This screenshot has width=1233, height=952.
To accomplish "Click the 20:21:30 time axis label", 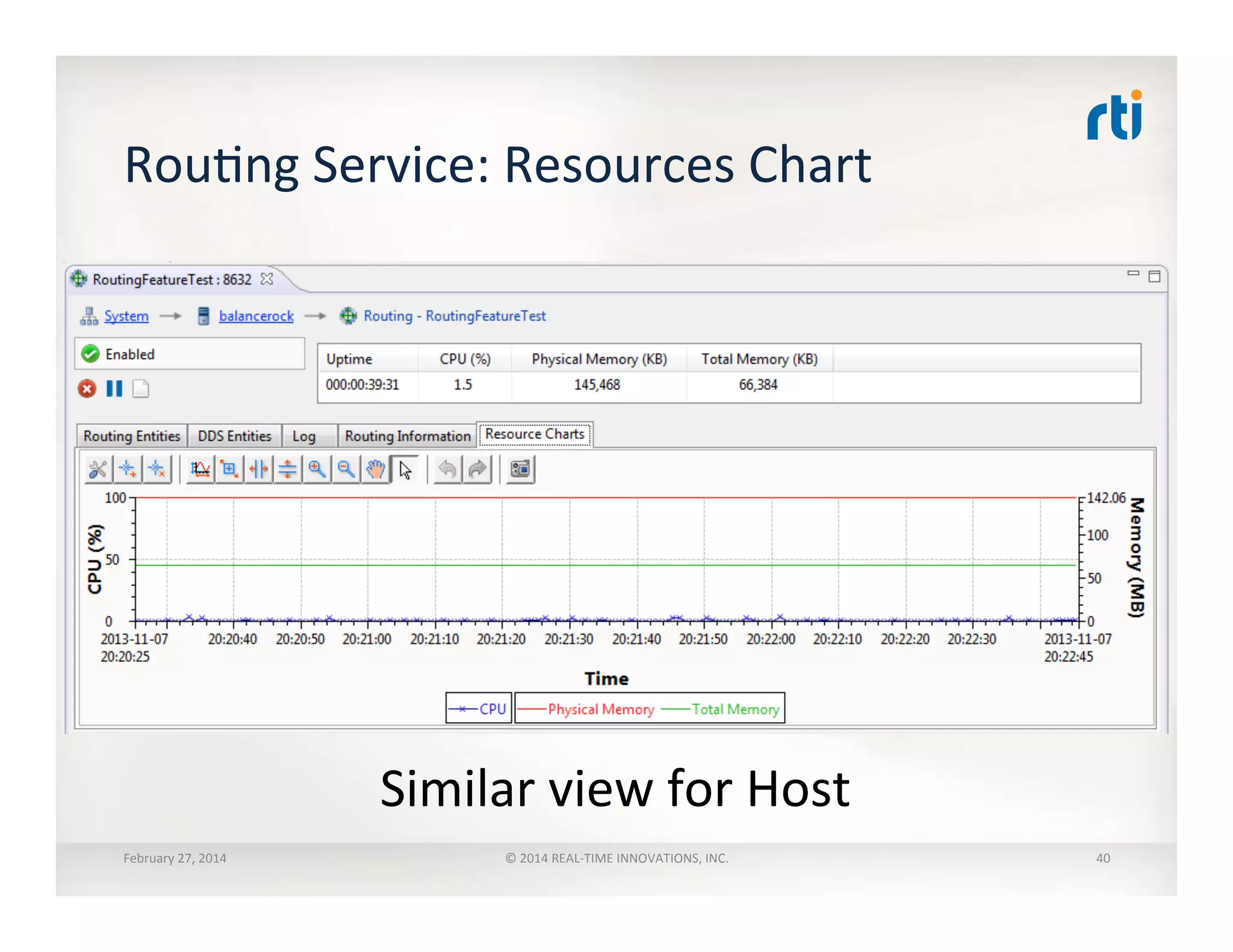I will [569, 639].
